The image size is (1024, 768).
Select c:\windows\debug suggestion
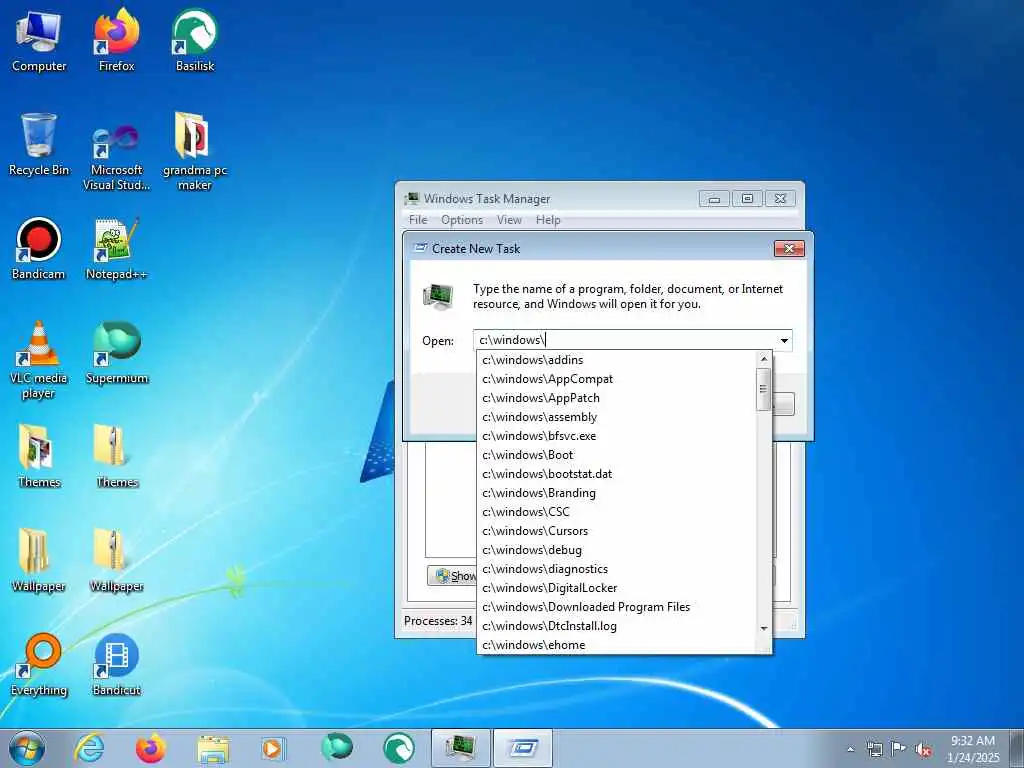coord(616,550)
